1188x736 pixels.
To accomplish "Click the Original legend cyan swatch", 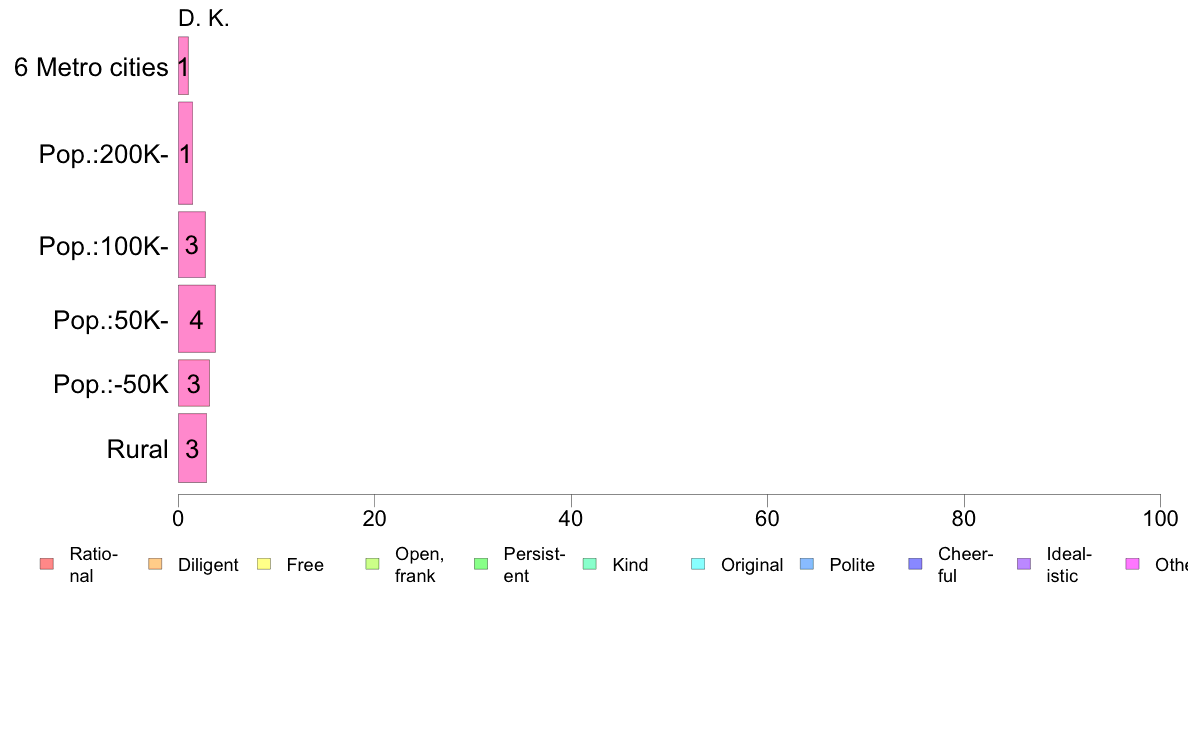I will pos(699,564).
